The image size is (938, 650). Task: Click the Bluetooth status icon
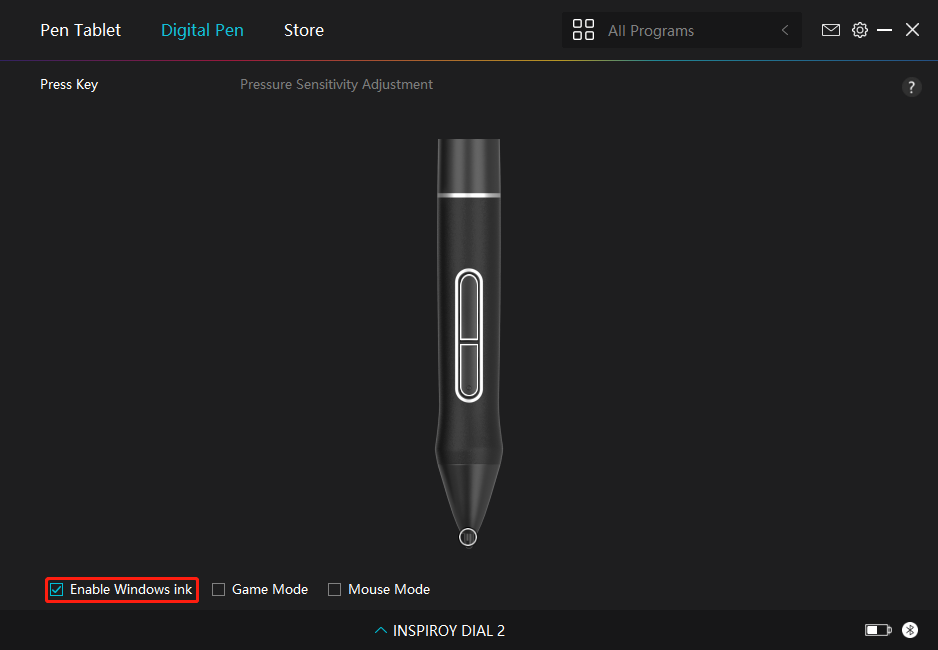point(910,630)
